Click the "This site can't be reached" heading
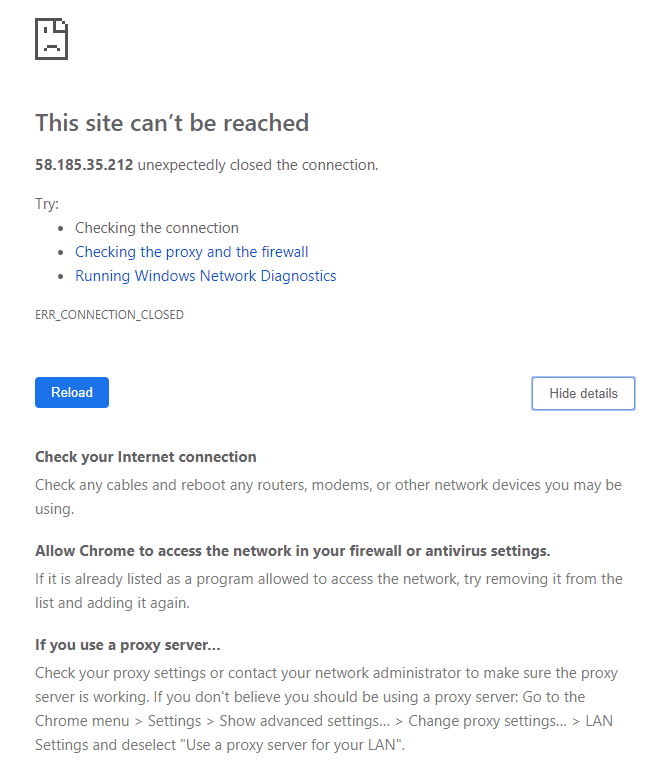 click(x=172, y=123)
